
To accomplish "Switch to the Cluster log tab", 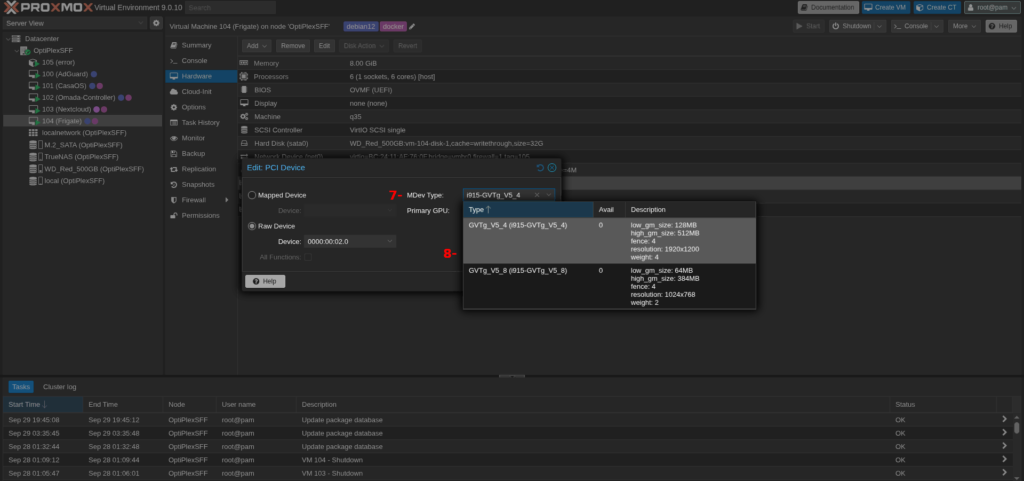I will 60,386.
